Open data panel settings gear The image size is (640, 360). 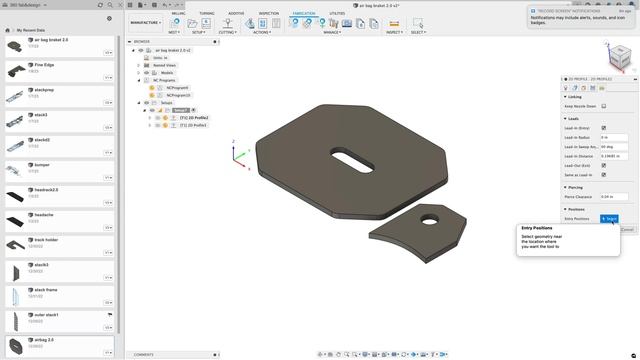coord(109,18)
